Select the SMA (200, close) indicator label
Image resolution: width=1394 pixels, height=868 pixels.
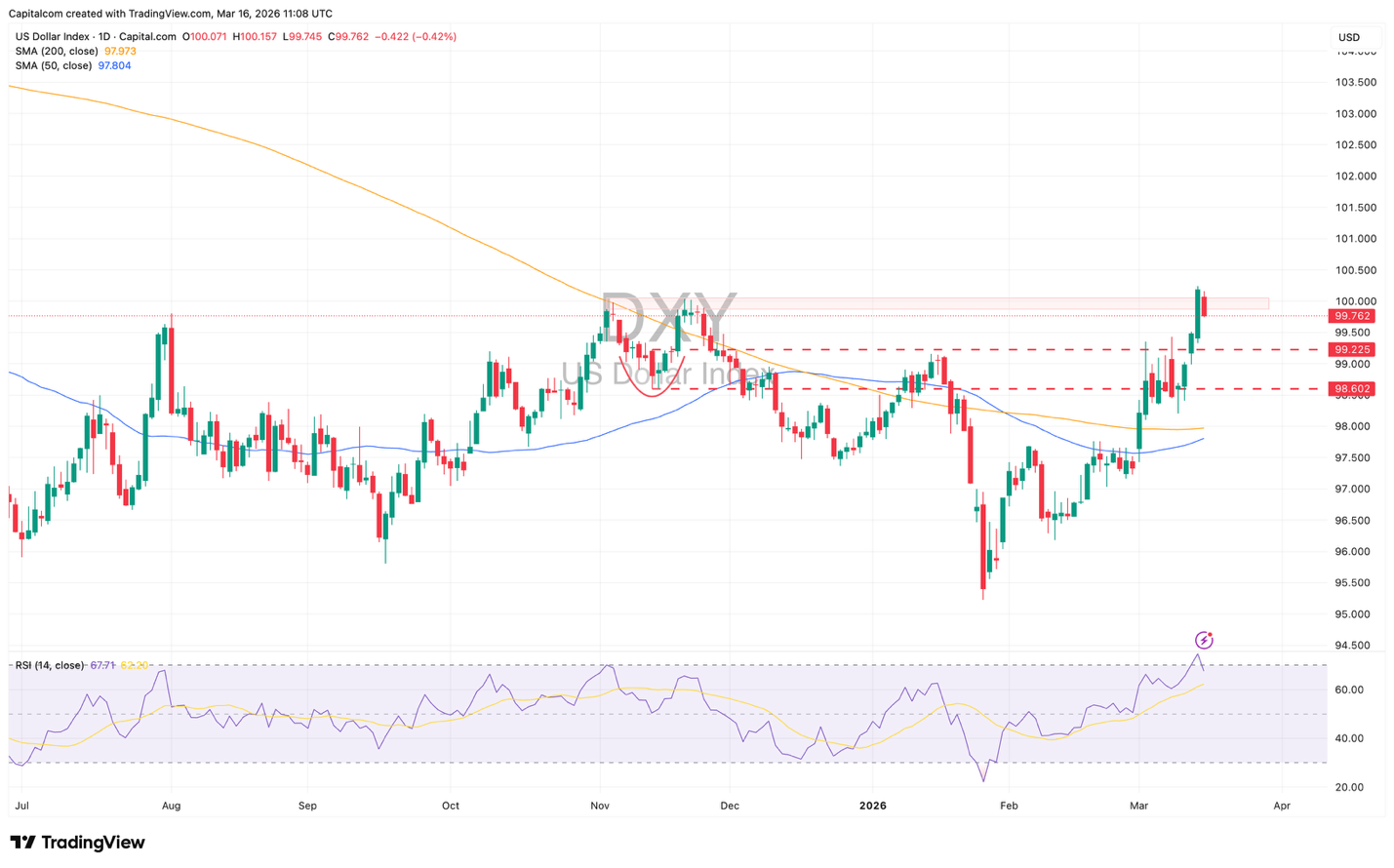coord(57,51)
